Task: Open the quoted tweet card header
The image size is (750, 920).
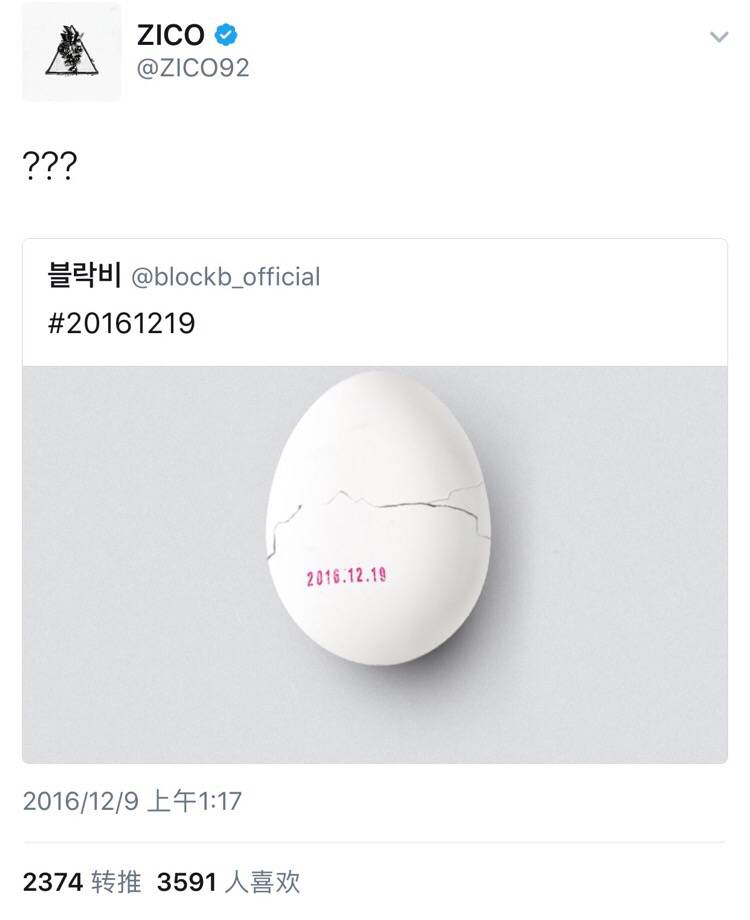Action: [374, 300]
